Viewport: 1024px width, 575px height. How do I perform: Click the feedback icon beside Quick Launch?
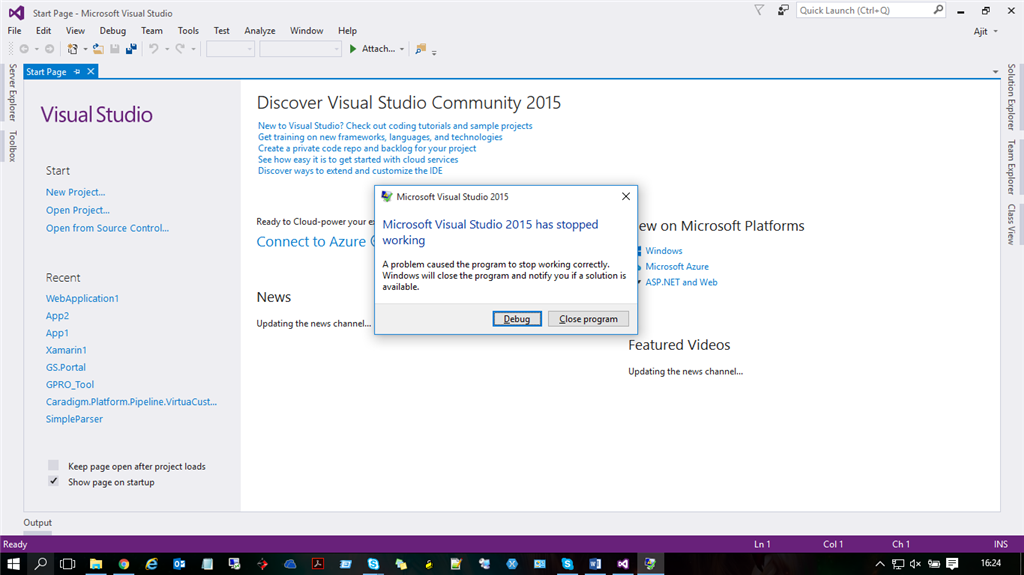(783, 10)
